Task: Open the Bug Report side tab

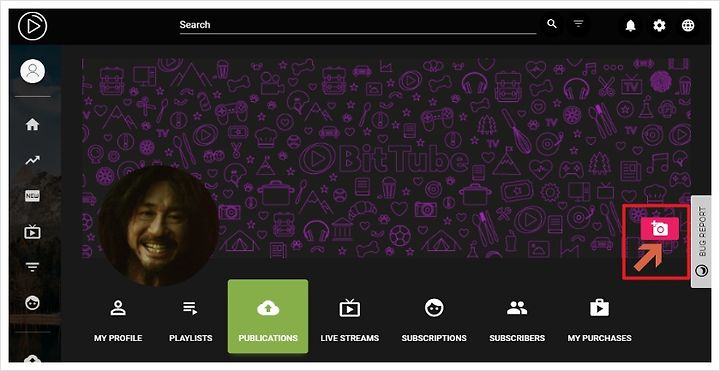Action: [701, 242]
